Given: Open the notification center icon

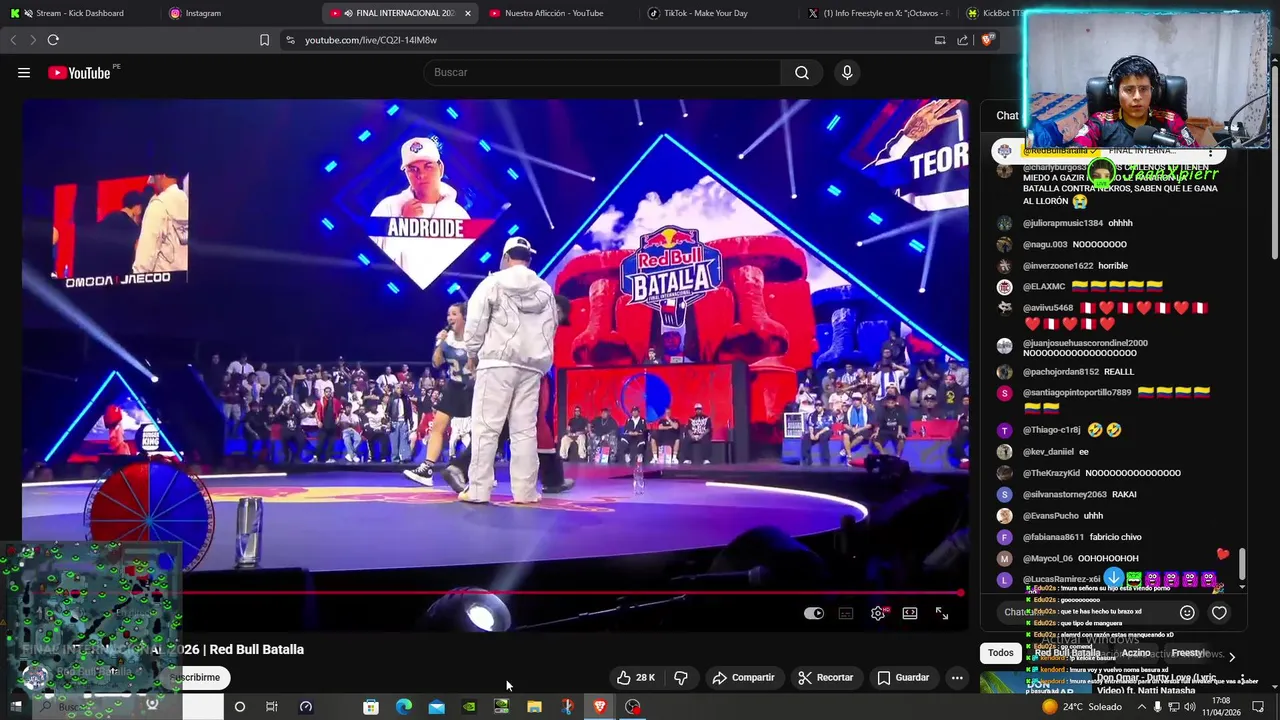Looking at the screenshot, I should tap(1258, 706).
